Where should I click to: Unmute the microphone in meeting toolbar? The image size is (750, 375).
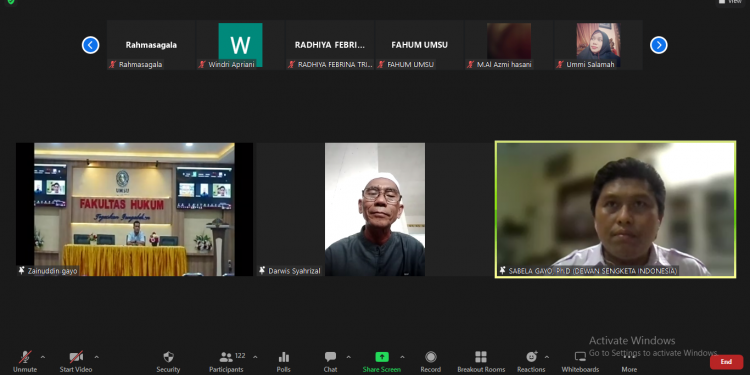[x=25, y=362]
